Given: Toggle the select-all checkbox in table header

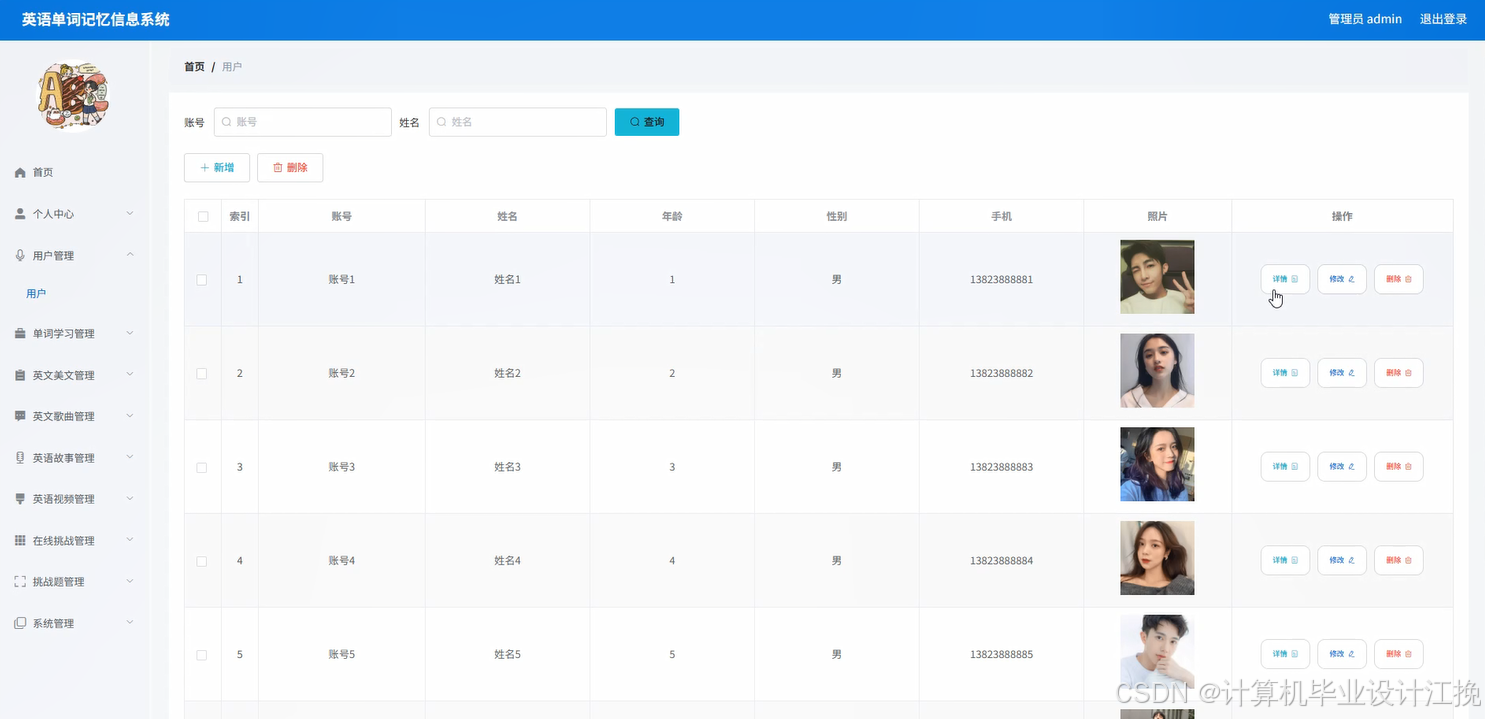Looking at the screenshot, I should [x=203, y=216].
